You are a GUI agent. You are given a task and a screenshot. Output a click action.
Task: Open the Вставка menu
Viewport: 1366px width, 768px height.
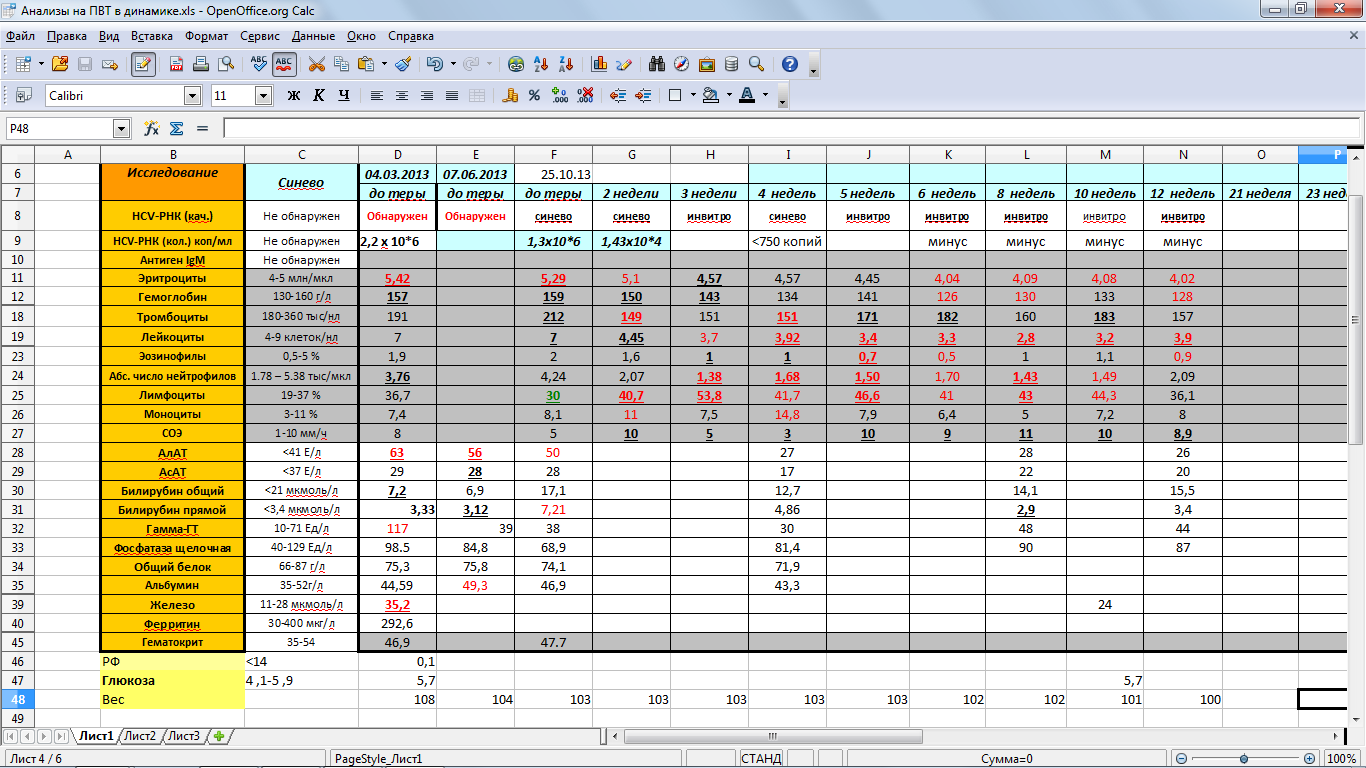pyautogui.click(x=152, y=36)
